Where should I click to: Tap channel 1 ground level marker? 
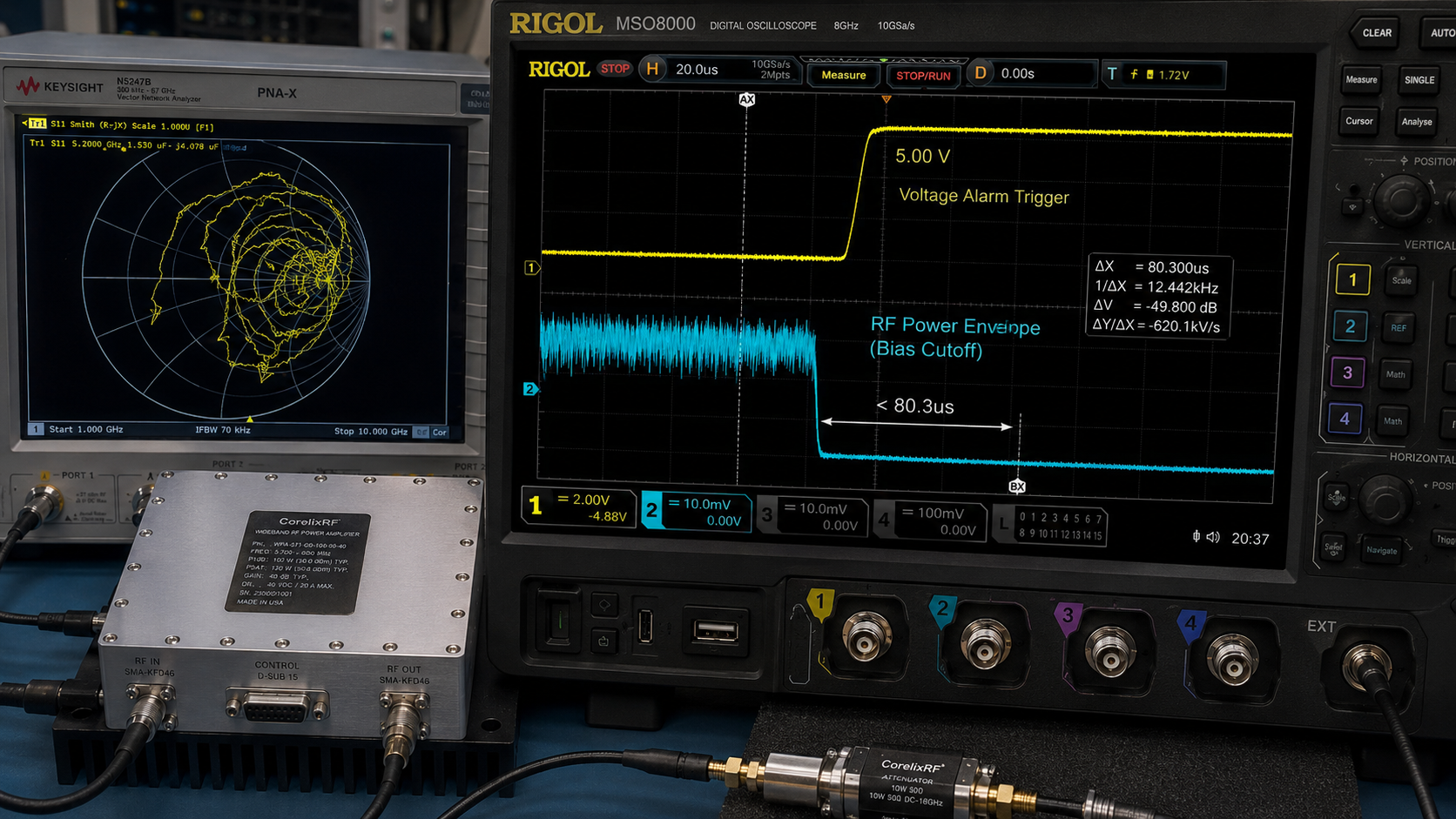(531, 268)
